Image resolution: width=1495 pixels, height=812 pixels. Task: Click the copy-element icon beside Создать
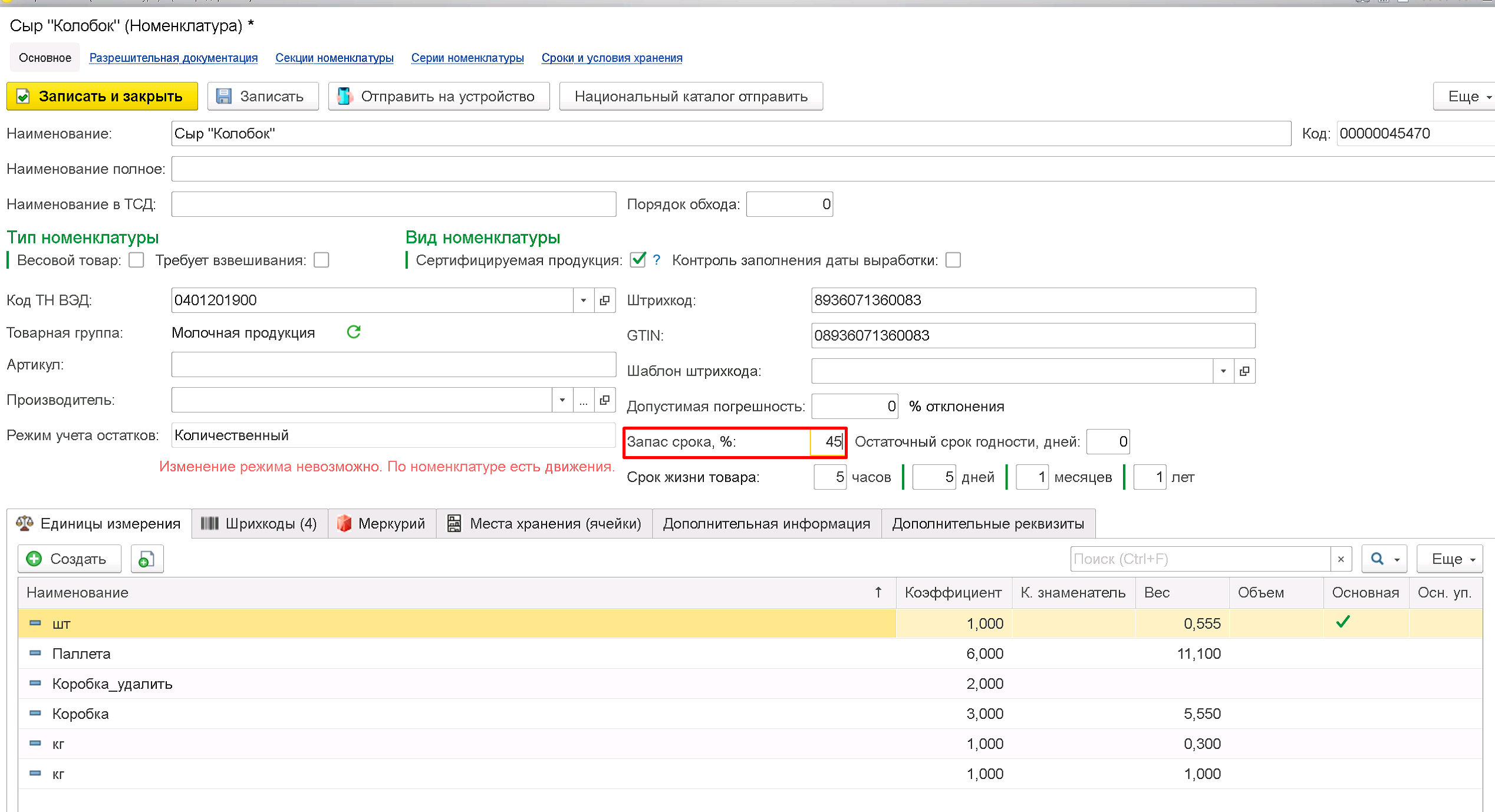pyautogui.click(x=147, y=559)
